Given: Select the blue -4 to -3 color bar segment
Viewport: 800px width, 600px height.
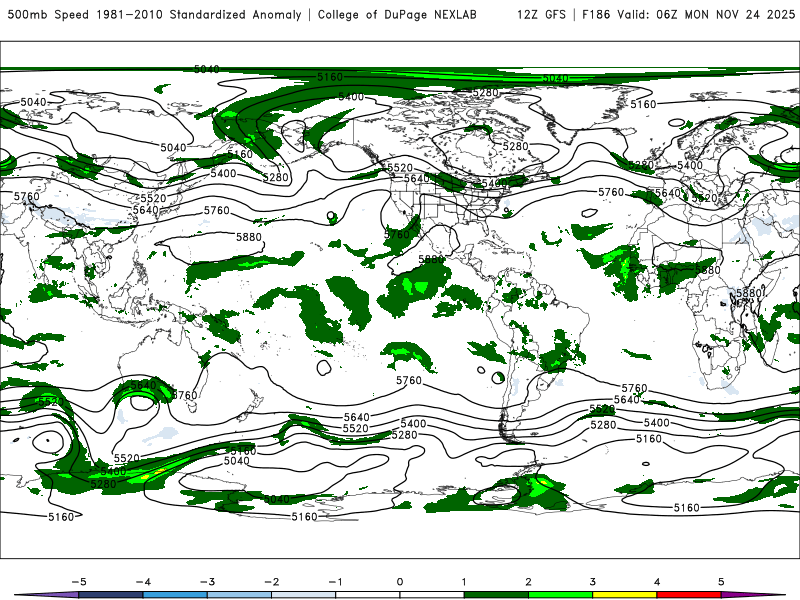Looking at the screenshot, I should 175,595.
